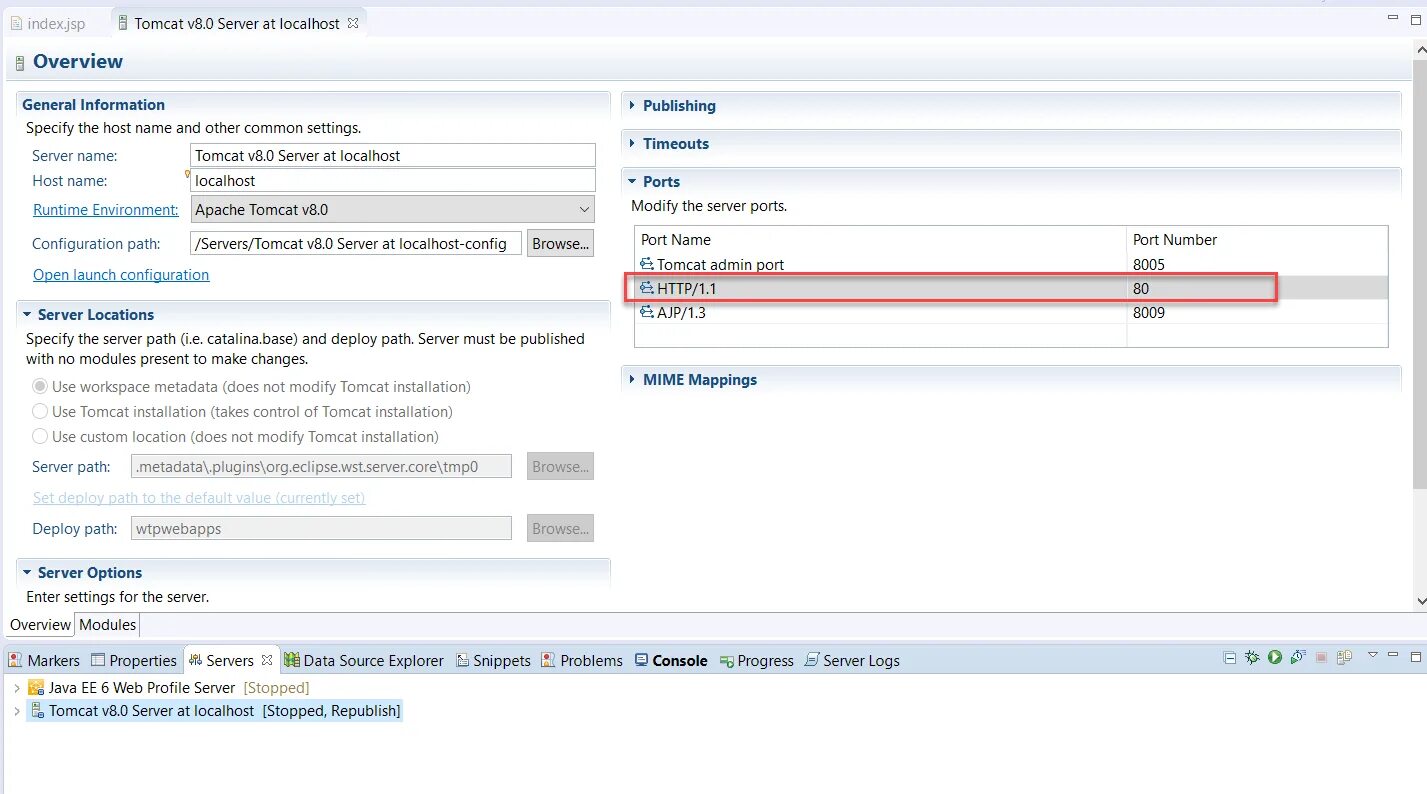Image resolution: width=1427 pixels, height=794 pixels.
Task: Open the Snippets view tab
Action: tap(493, 661)
